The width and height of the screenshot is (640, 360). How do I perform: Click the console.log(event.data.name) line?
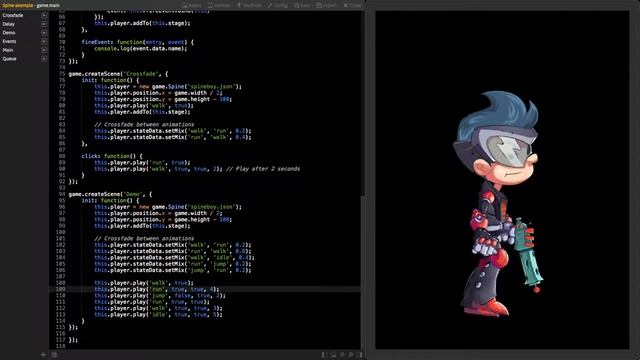tap(141, 49)
